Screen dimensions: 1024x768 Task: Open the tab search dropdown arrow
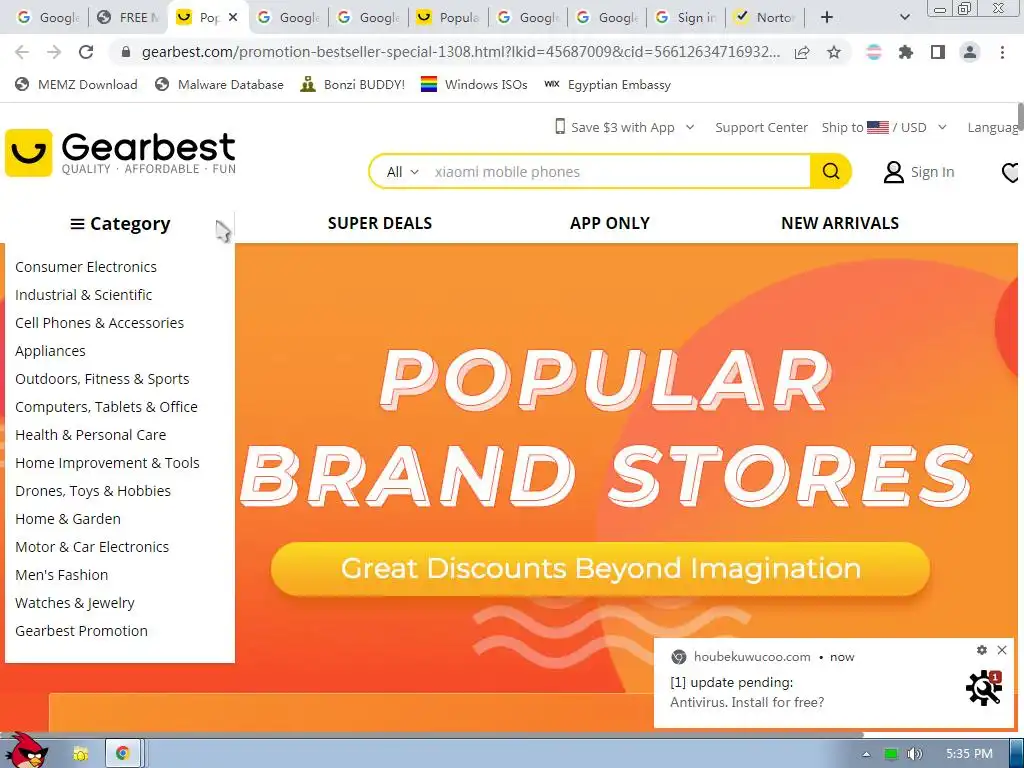(x=904, y=17)
